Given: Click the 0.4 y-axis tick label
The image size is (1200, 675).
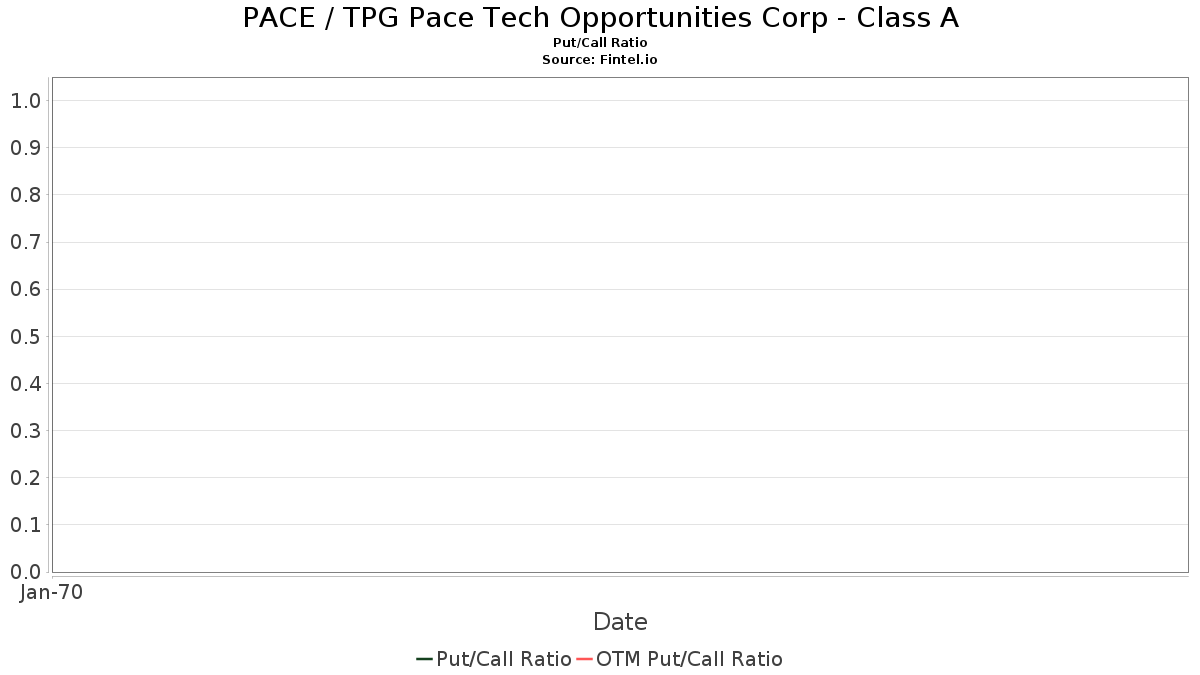Looking at the screenshot, I should (x=25, y=383).
